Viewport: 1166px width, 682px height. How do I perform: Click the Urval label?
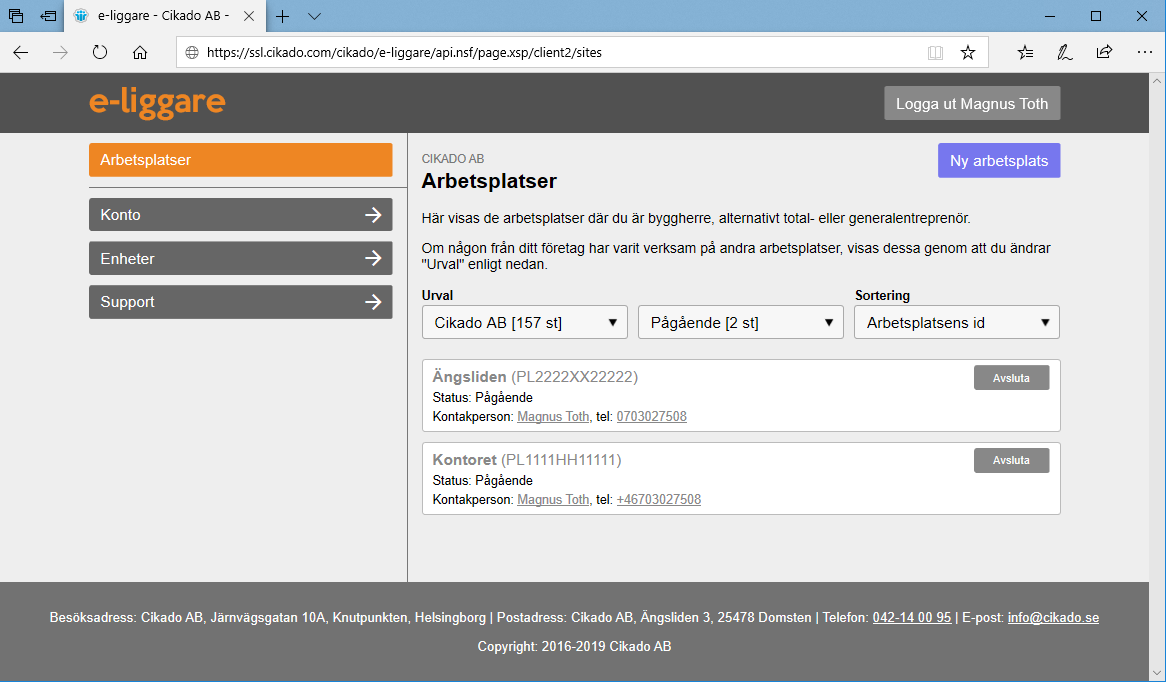point(437,295)
